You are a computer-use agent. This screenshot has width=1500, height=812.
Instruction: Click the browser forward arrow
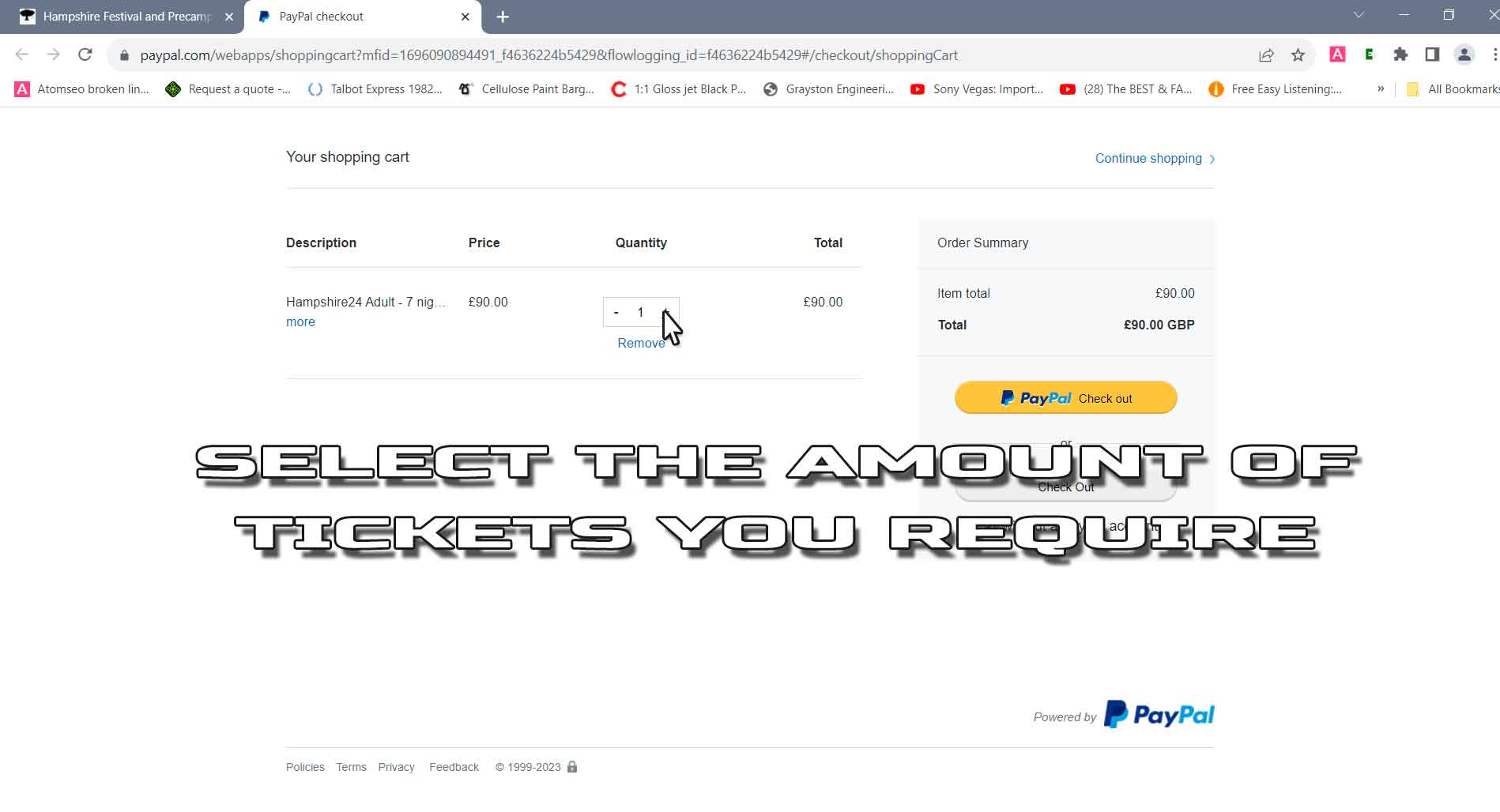[x=53, y=55]
